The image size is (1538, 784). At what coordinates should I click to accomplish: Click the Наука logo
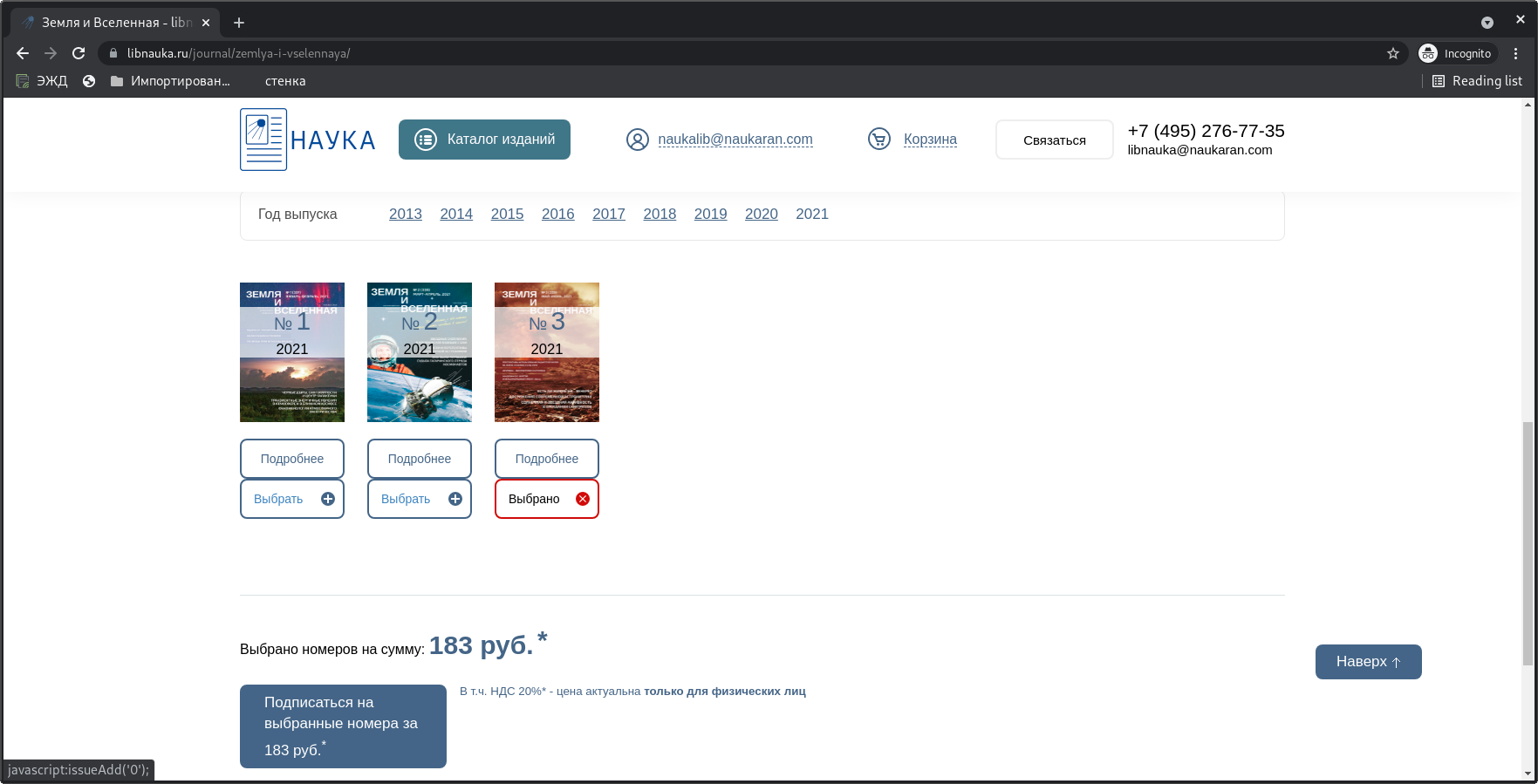[308, 140]
